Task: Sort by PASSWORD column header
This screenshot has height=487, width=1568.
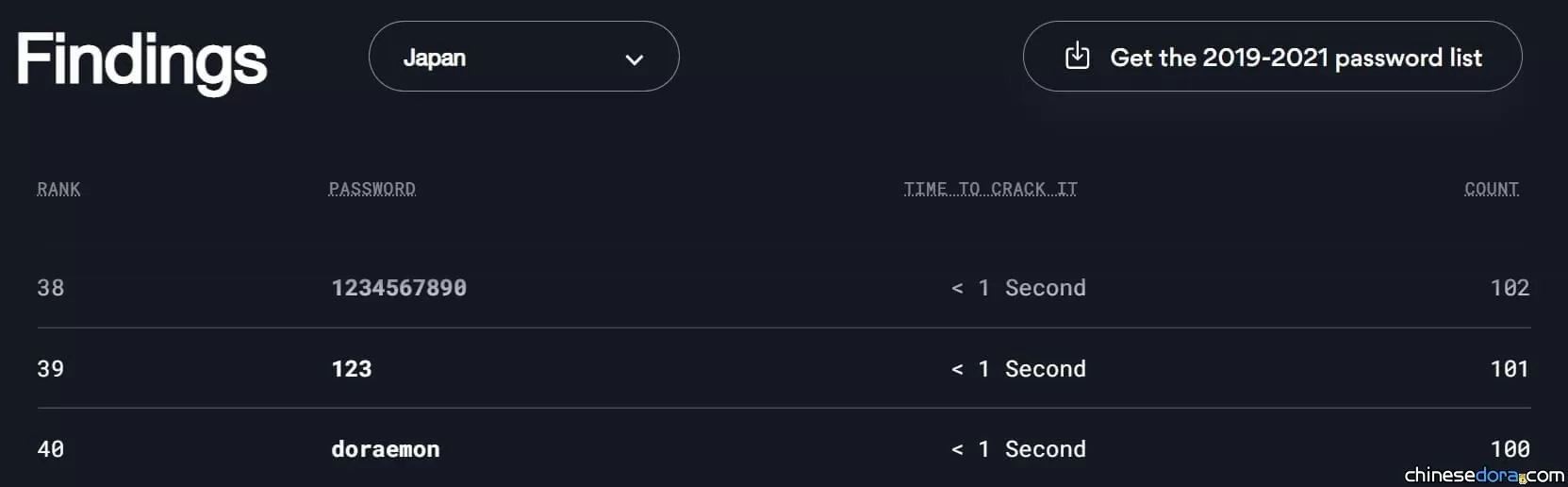Action: tap(371, 189)
